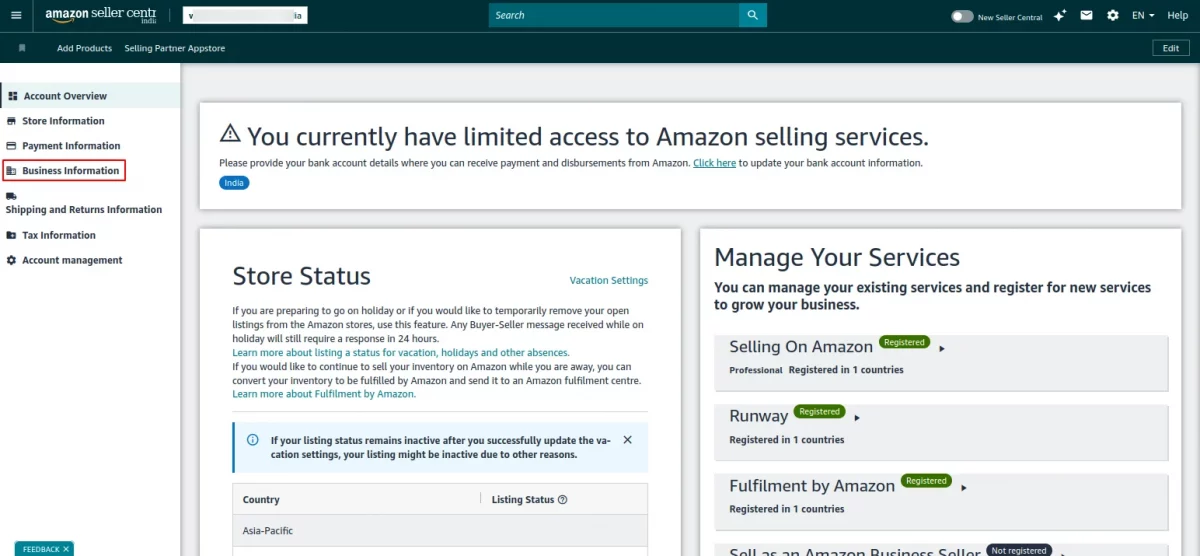Click the info icon in the blue banner
Image resolution: width=1200 pixels, height=556 pixels.
252,440
